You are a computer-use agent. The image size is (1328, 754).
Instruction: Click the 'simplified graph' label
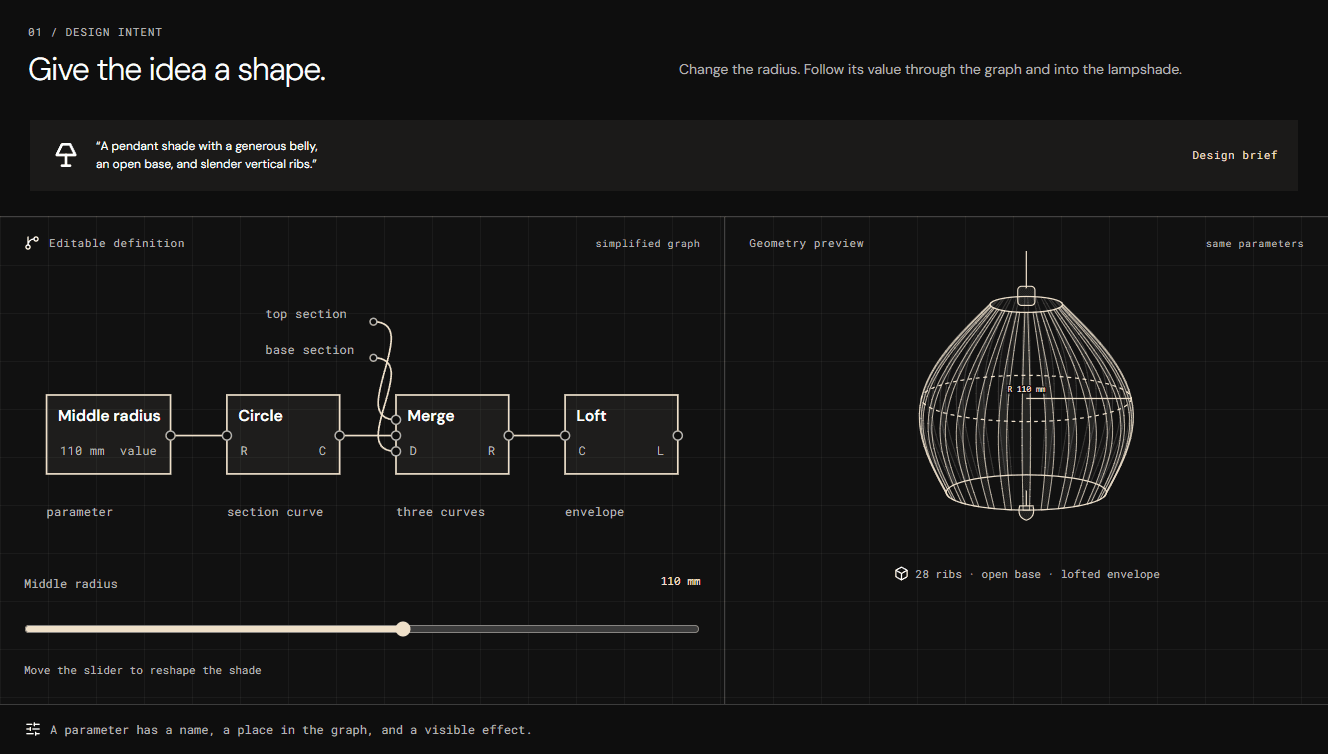pyautogui.click(x=648, y=243)
